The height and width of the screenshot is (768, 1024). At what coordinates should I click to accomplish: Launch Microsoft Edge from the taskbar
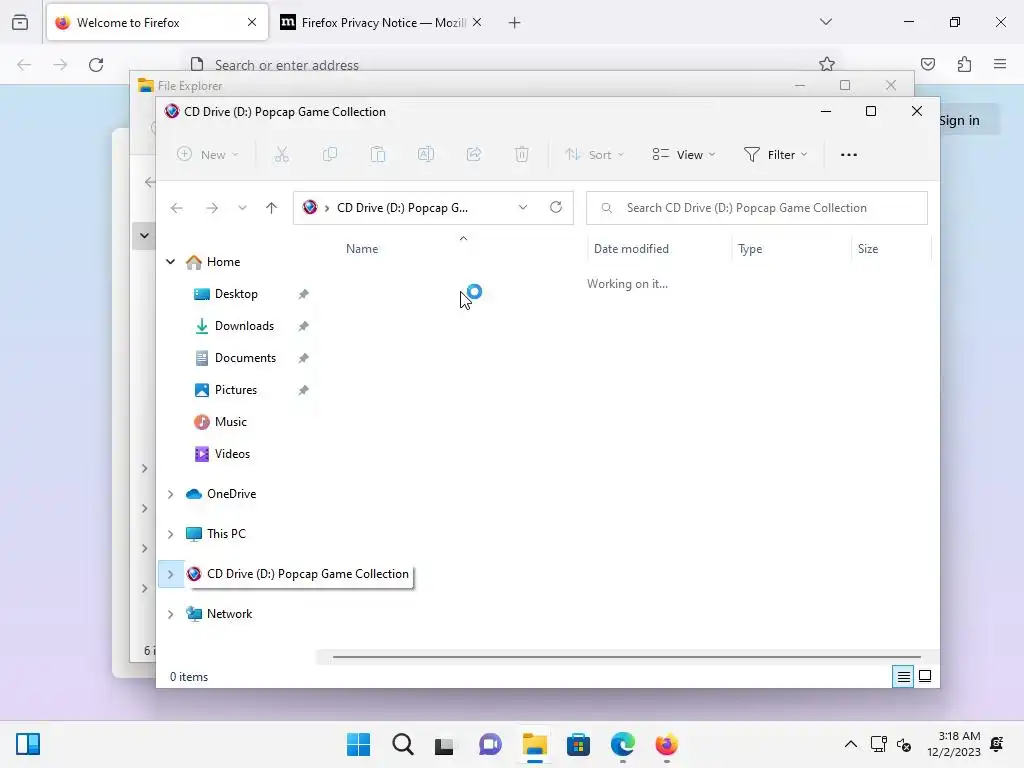(622, 744)
